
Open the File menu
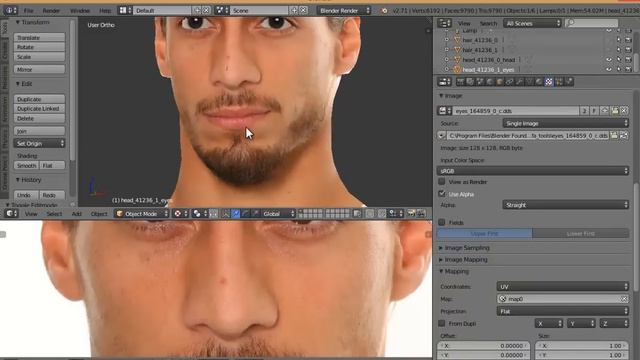(x=28, y=11)
